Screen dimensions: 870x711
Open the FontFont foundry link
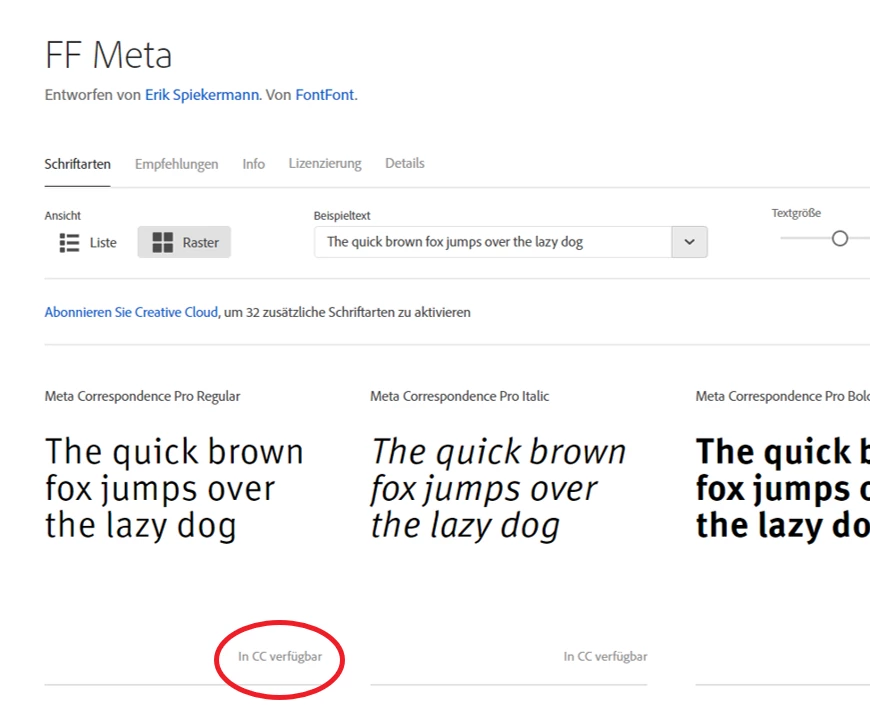click(x=325, y=95)
